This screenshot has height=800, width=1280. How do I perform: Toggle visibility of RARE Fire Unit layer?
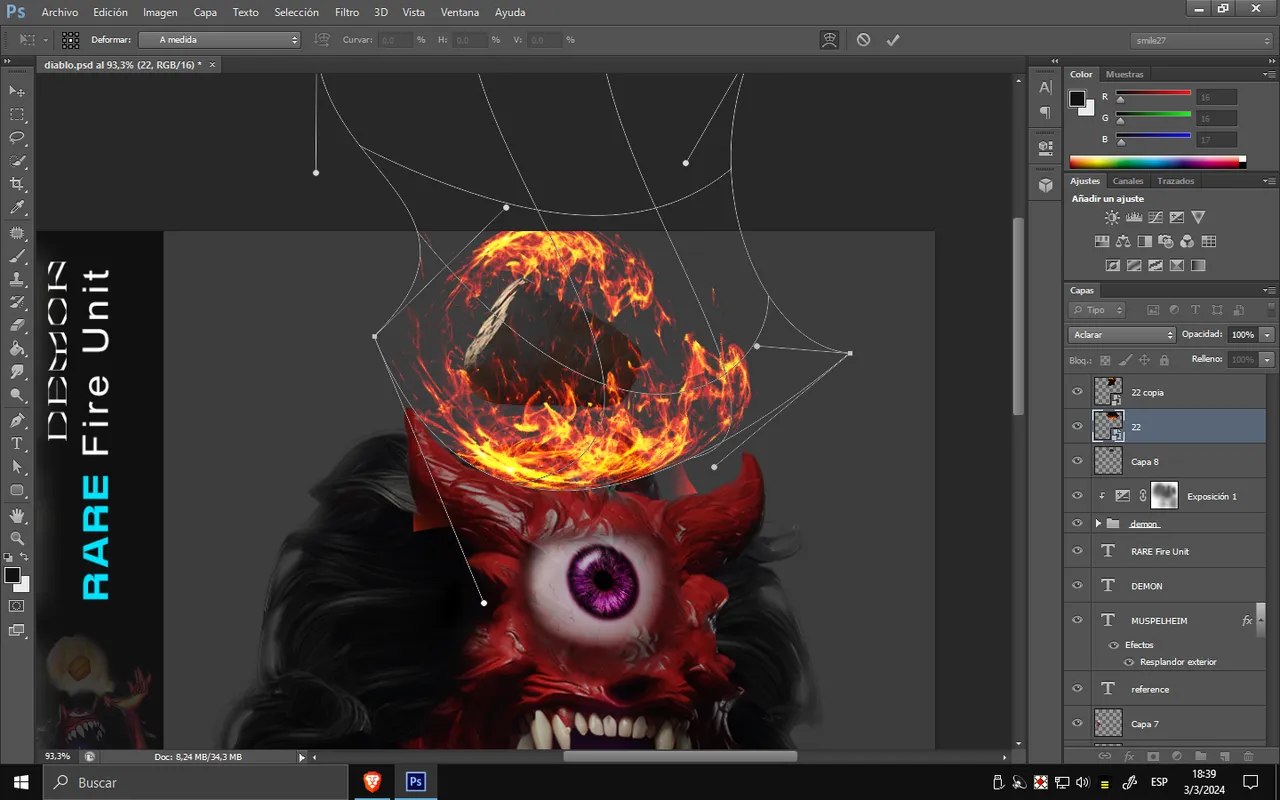[1077, 551]
